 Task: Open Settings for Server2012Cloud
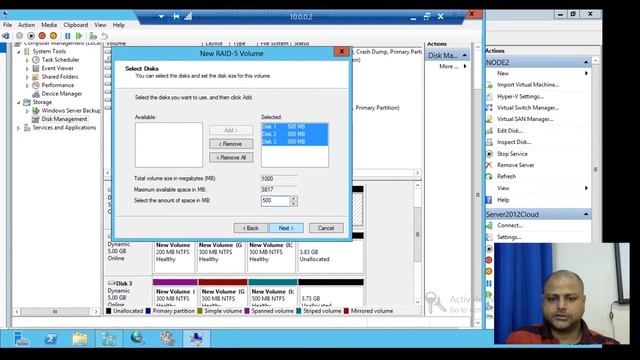509,237
